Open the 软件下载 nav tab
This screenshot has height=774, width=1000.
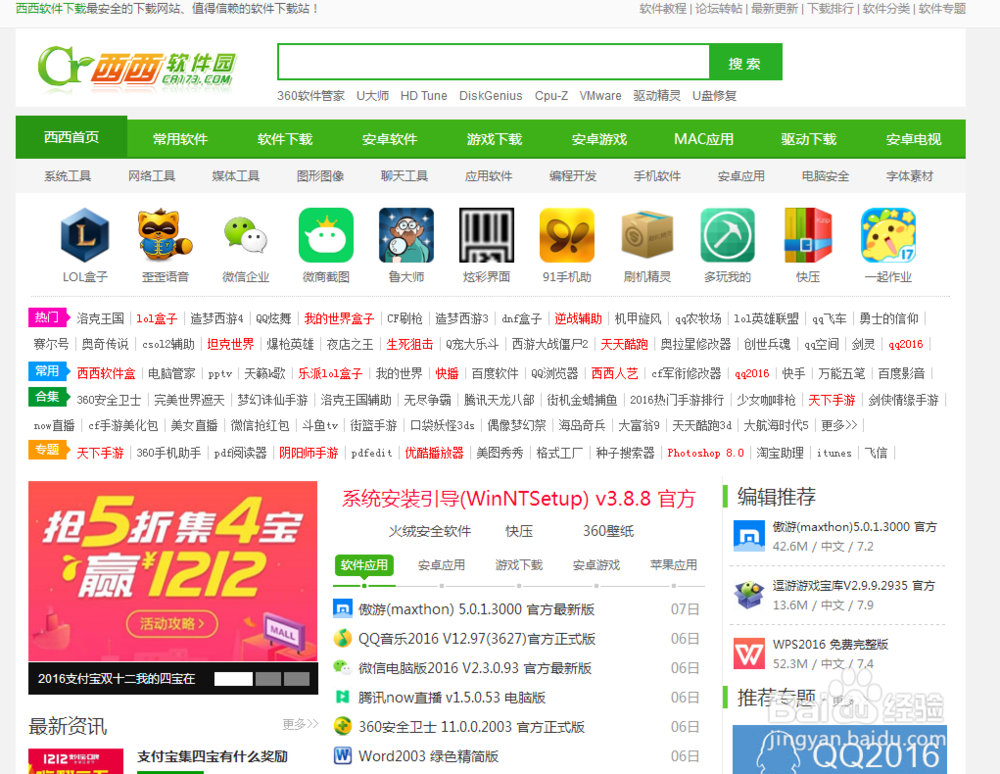pyautogui.click(x=285, y=139)
